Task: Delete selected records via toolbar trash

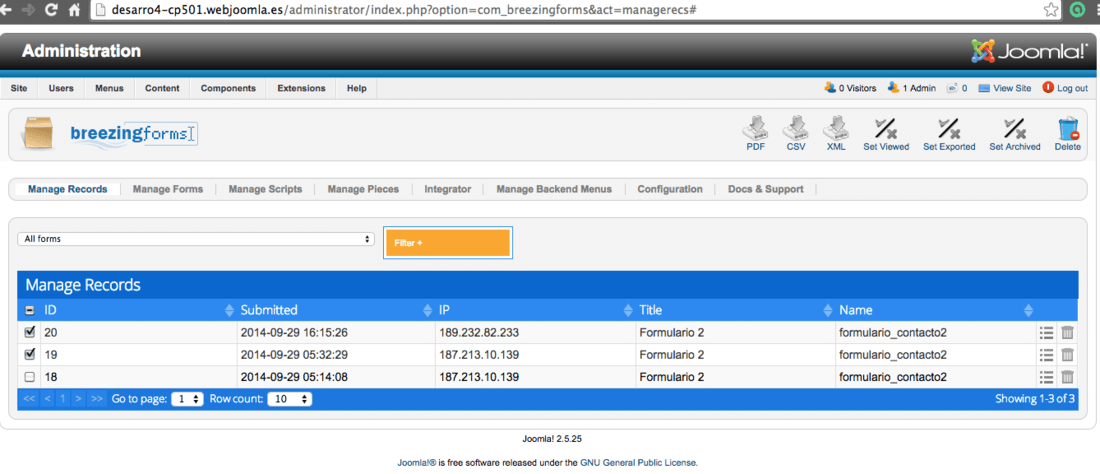Action: pos(1068,134)
